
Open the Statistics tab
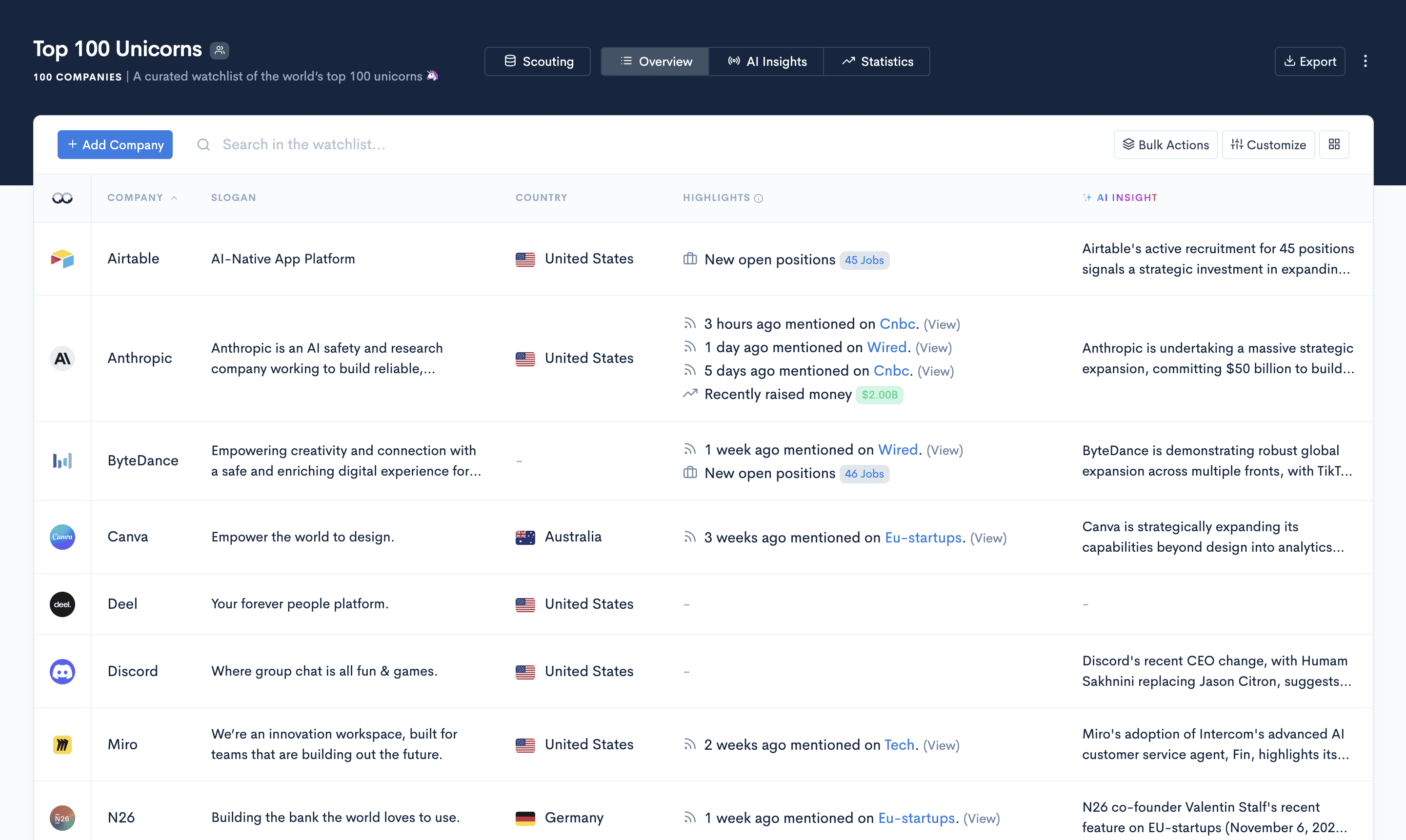[x=877, y=61]
